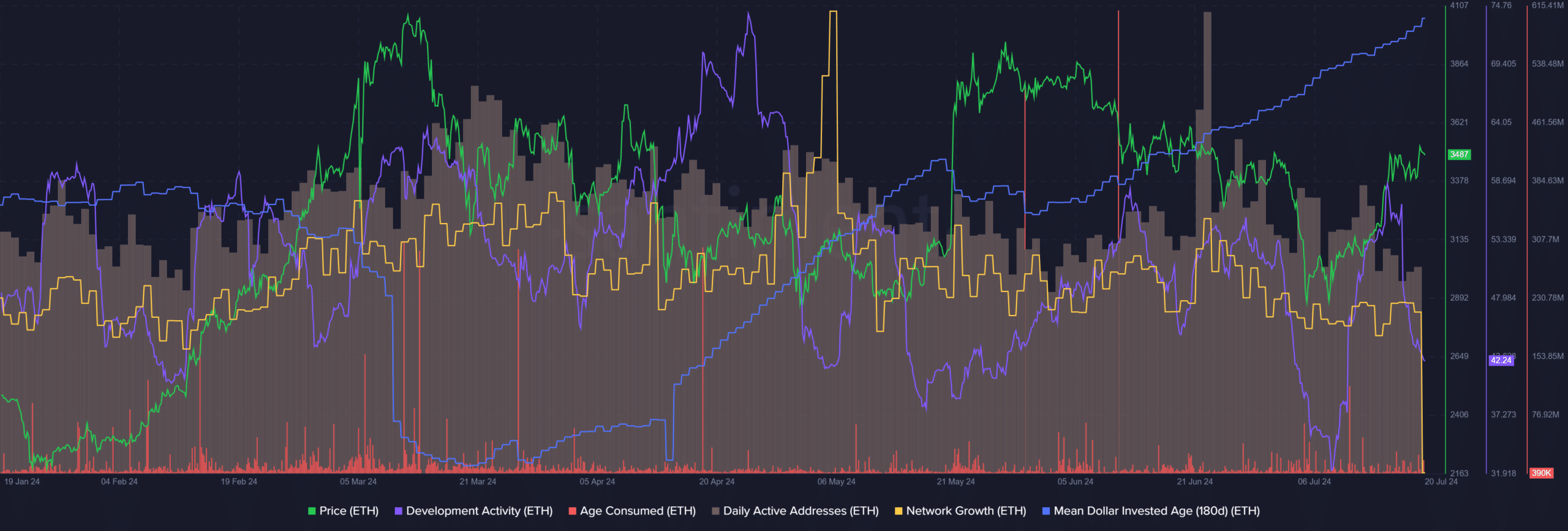
Task: Click the 153.85M axis value
Action: point(1548,356)
